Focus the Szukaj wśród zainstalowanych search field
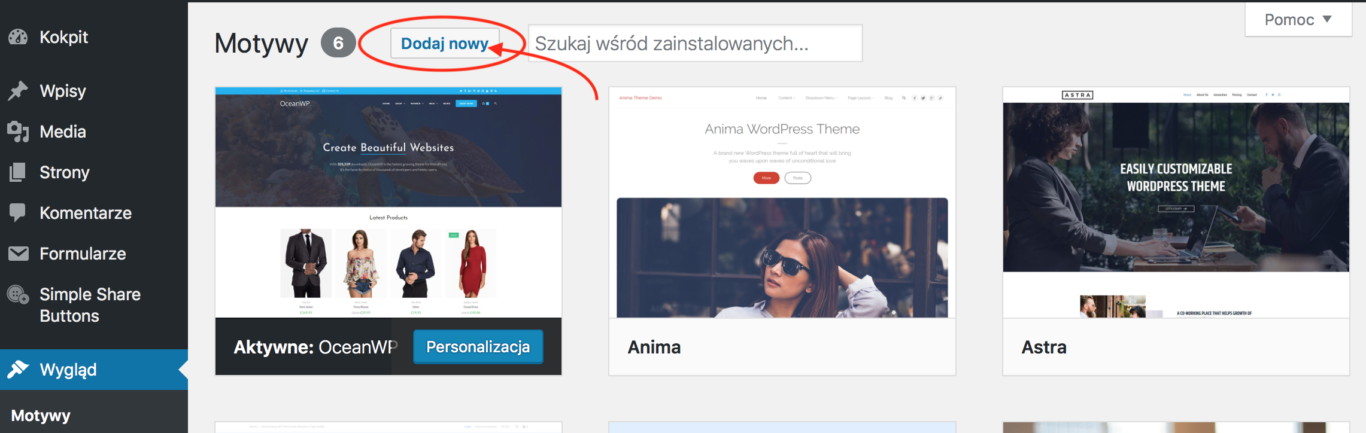Viewport: 1366px width, 433px height. (x=695, y=44)
